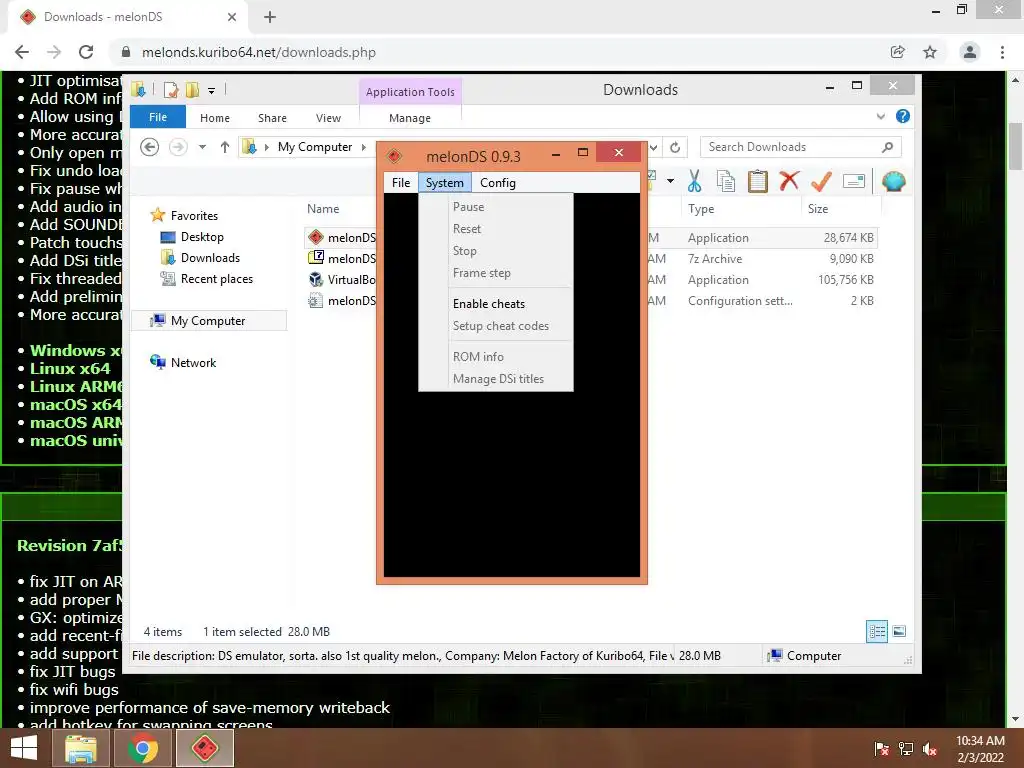Click the red X Delete icon

click(789, 180)
